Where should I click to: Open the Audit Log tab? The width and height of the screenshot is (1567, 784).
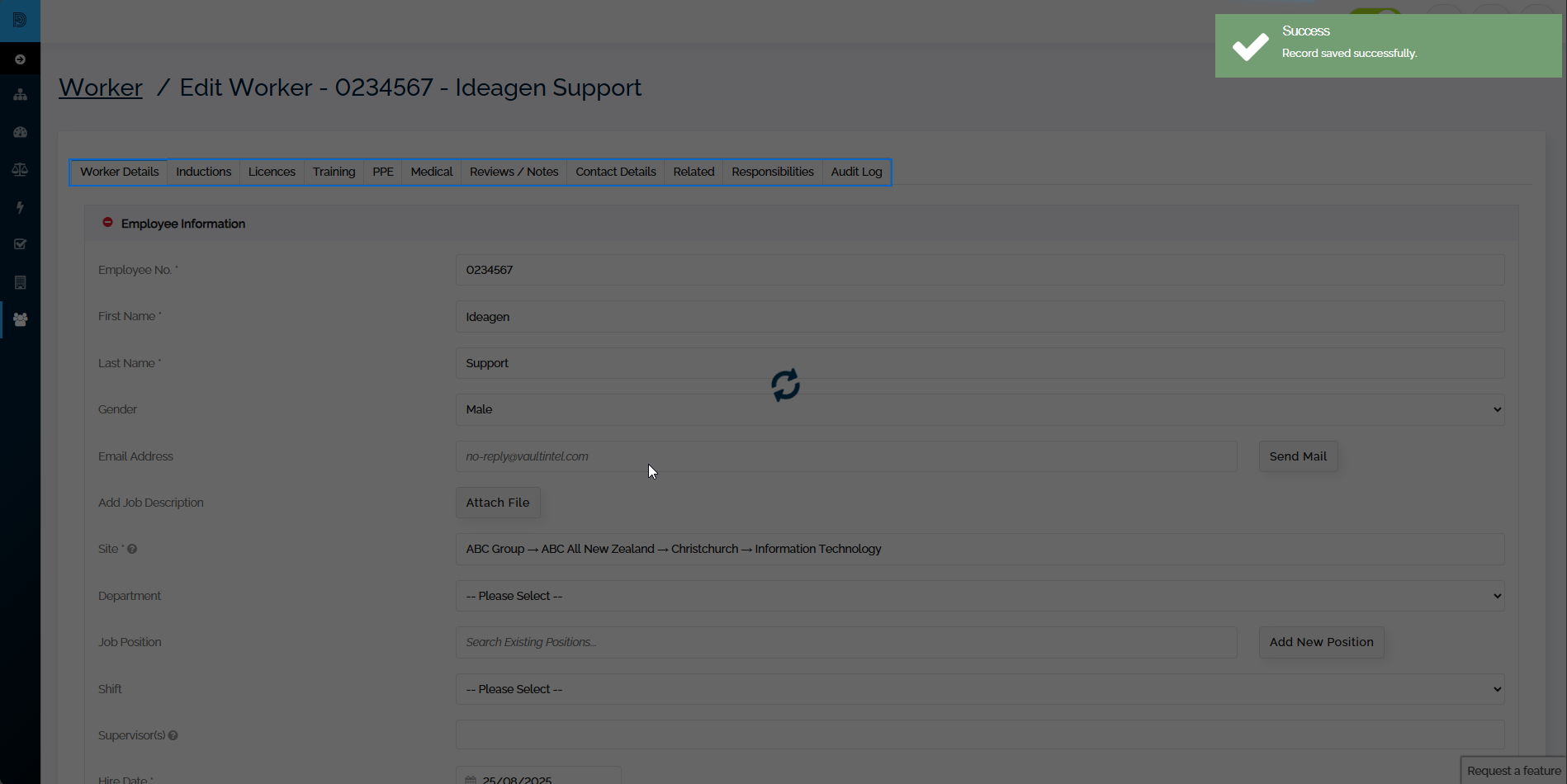click(856, 172)
